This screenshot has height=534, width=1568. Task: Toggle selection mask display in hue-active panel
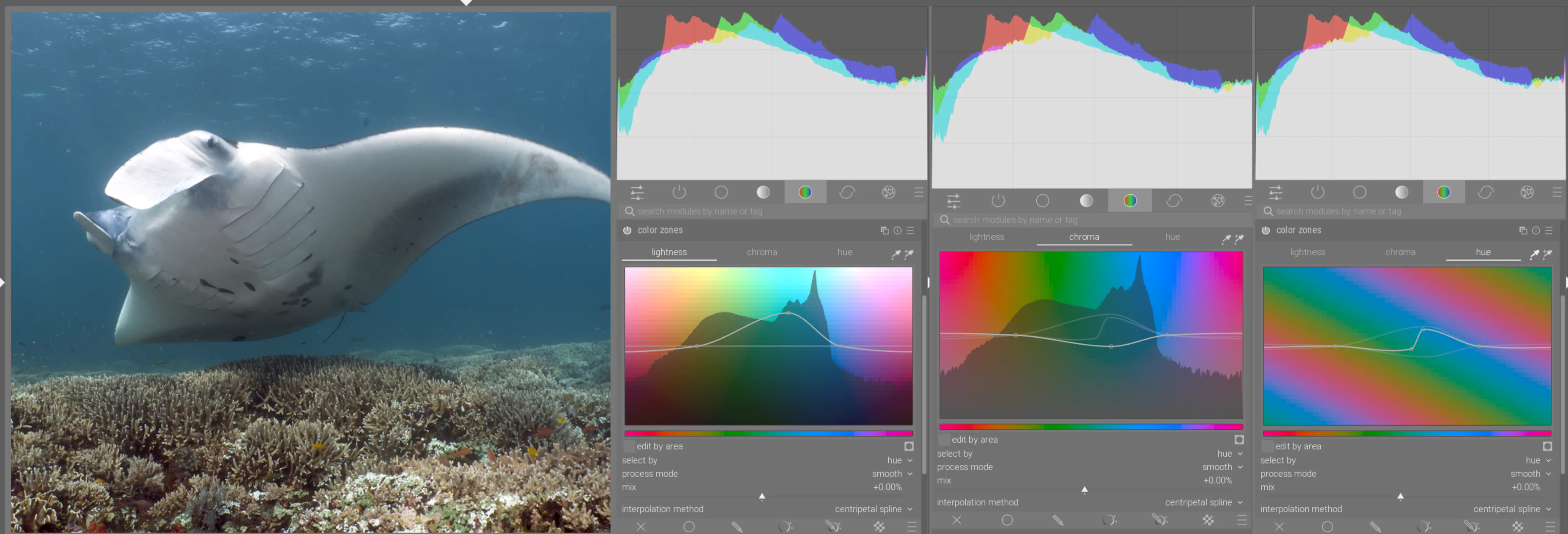point(1547,446)
